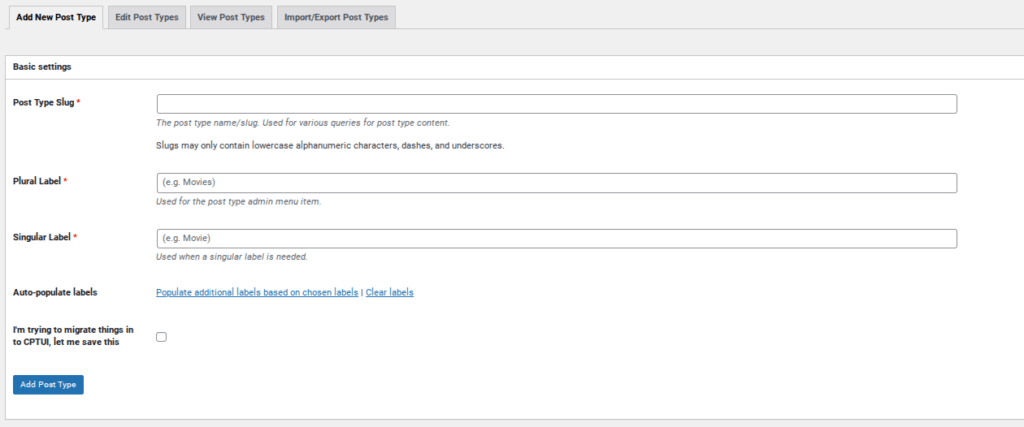Enable the migrate things into CPTUI checkbox

pos(161,337)
